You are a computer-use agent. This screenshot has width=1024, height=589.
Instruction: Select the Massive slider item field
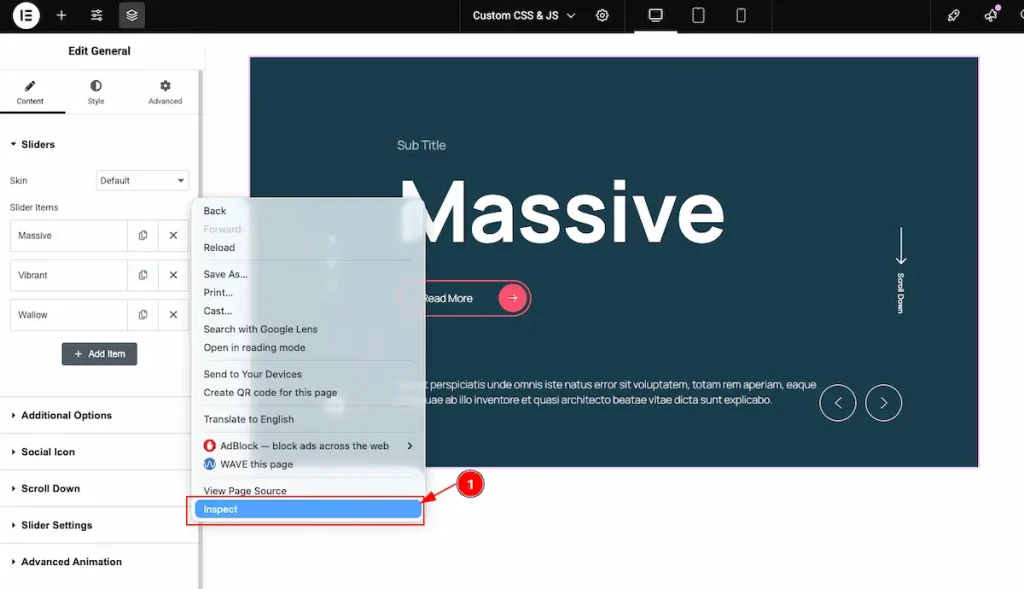(68, 236)
